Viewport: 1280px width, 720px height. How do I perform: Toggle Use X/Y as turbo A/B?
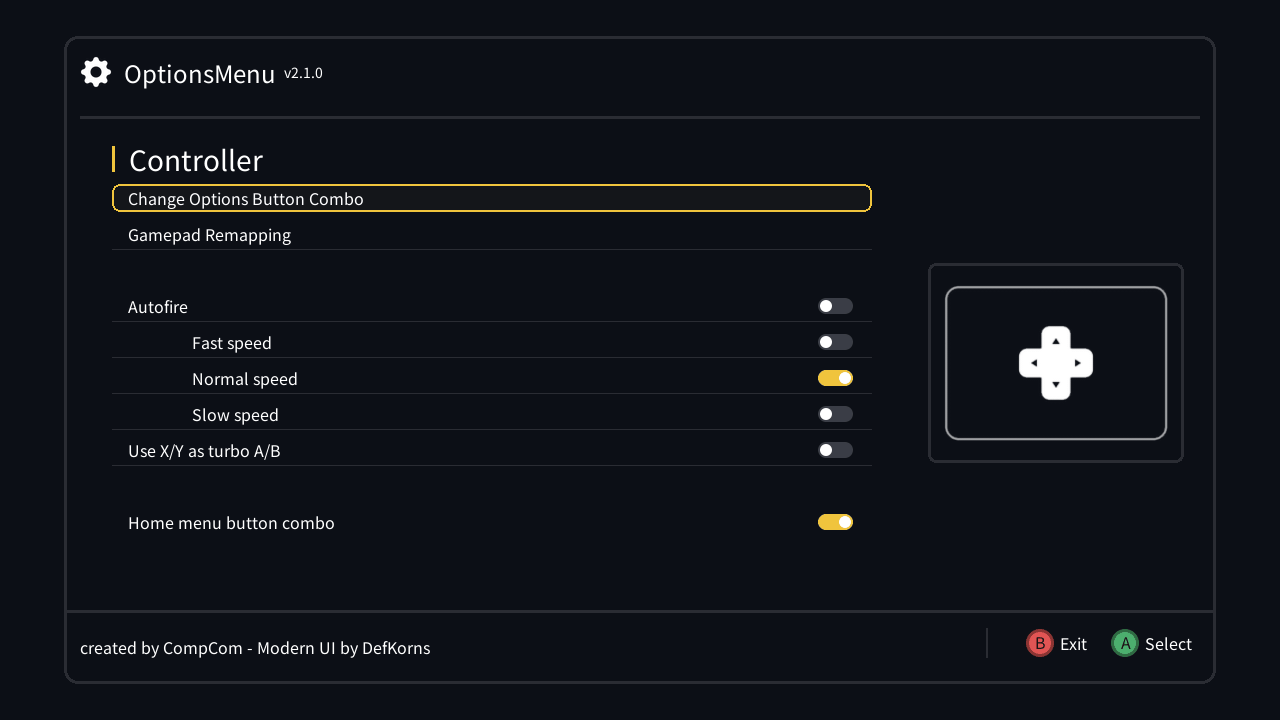835,450
